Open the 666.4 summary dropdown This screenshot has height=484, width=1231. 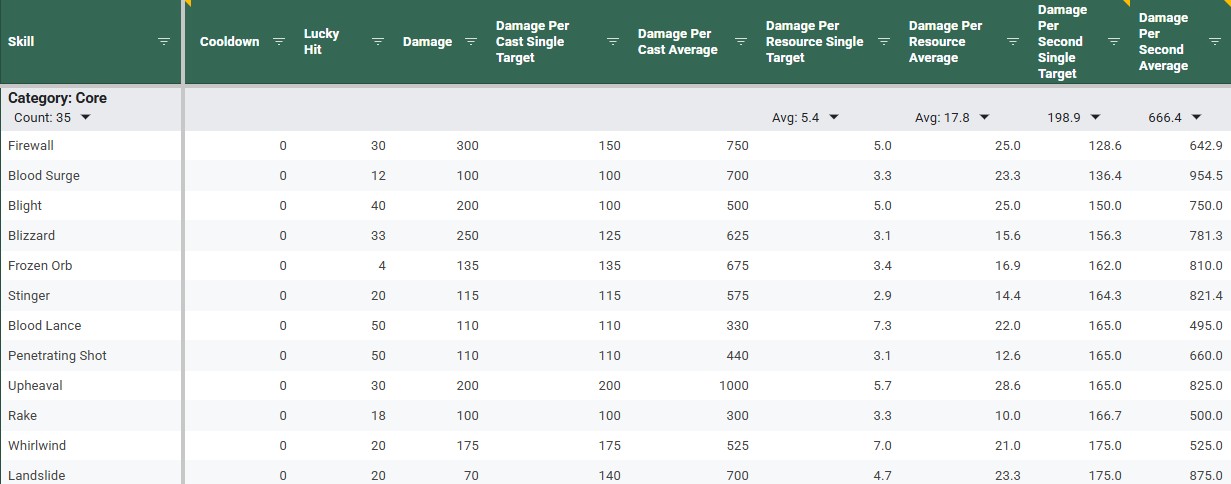click(1196, 118)
